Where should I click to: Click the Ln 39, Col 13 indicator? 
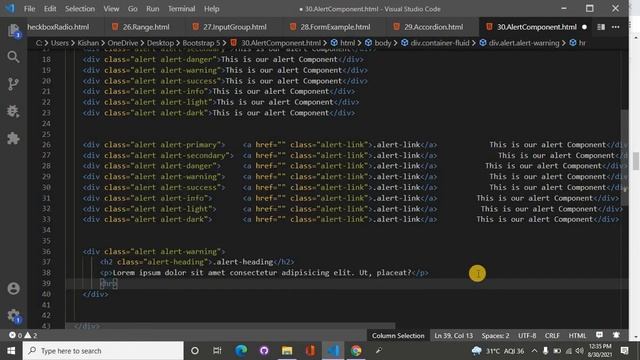(453, 336)
